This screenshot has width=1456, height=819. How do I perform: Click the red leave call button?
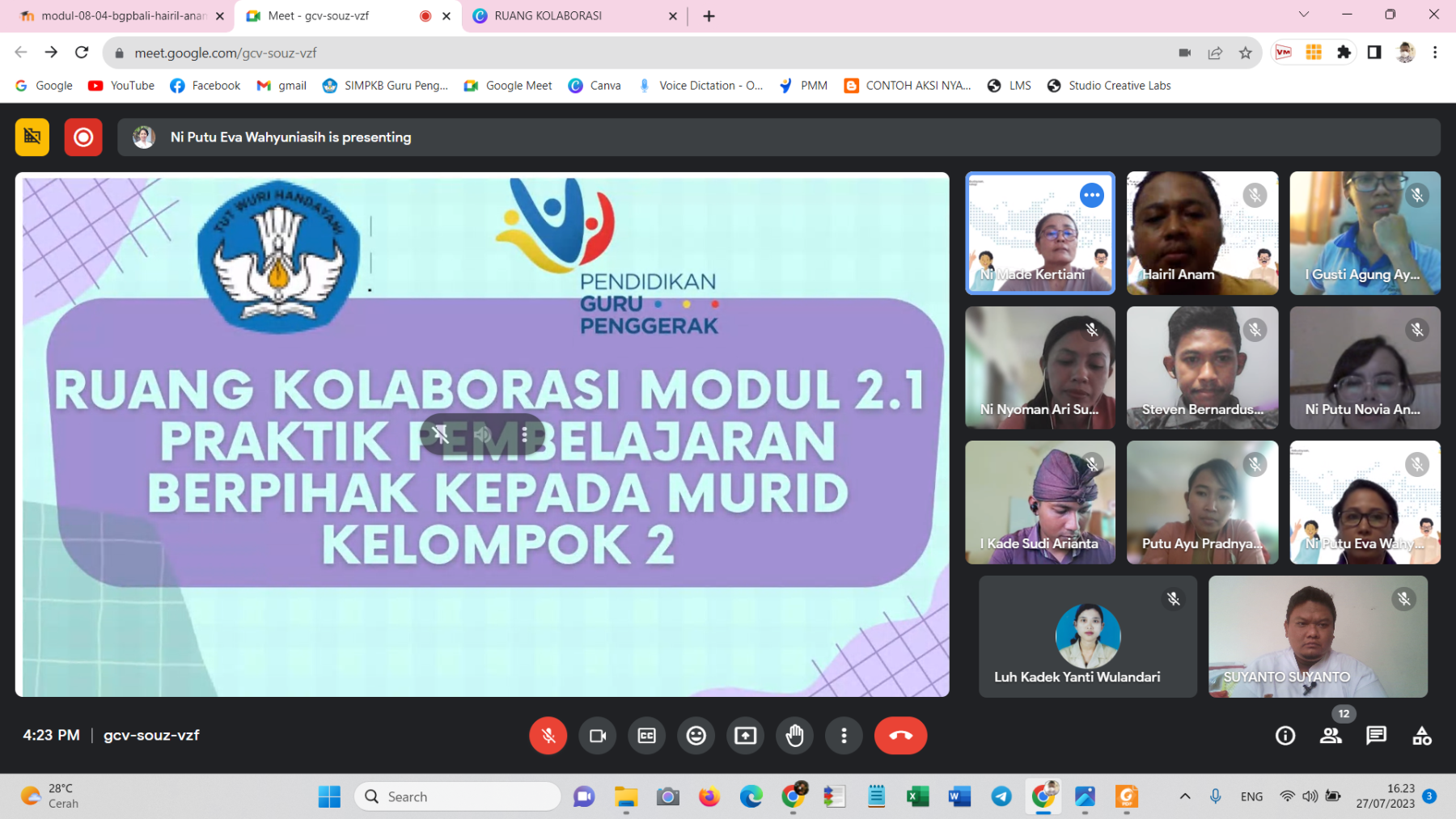point(899,736)
